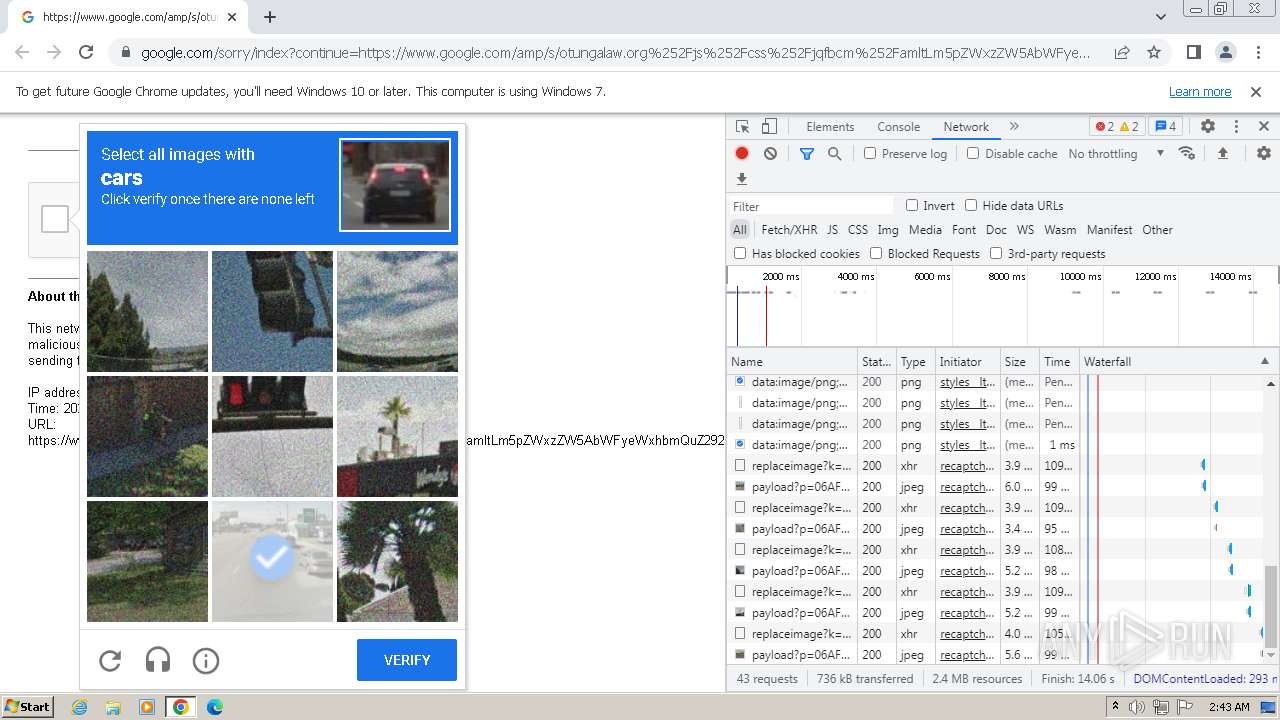Open network conditions wifi icon
The width and height of the screenshot is (1280, 720).
click(x=1187, y=153)
